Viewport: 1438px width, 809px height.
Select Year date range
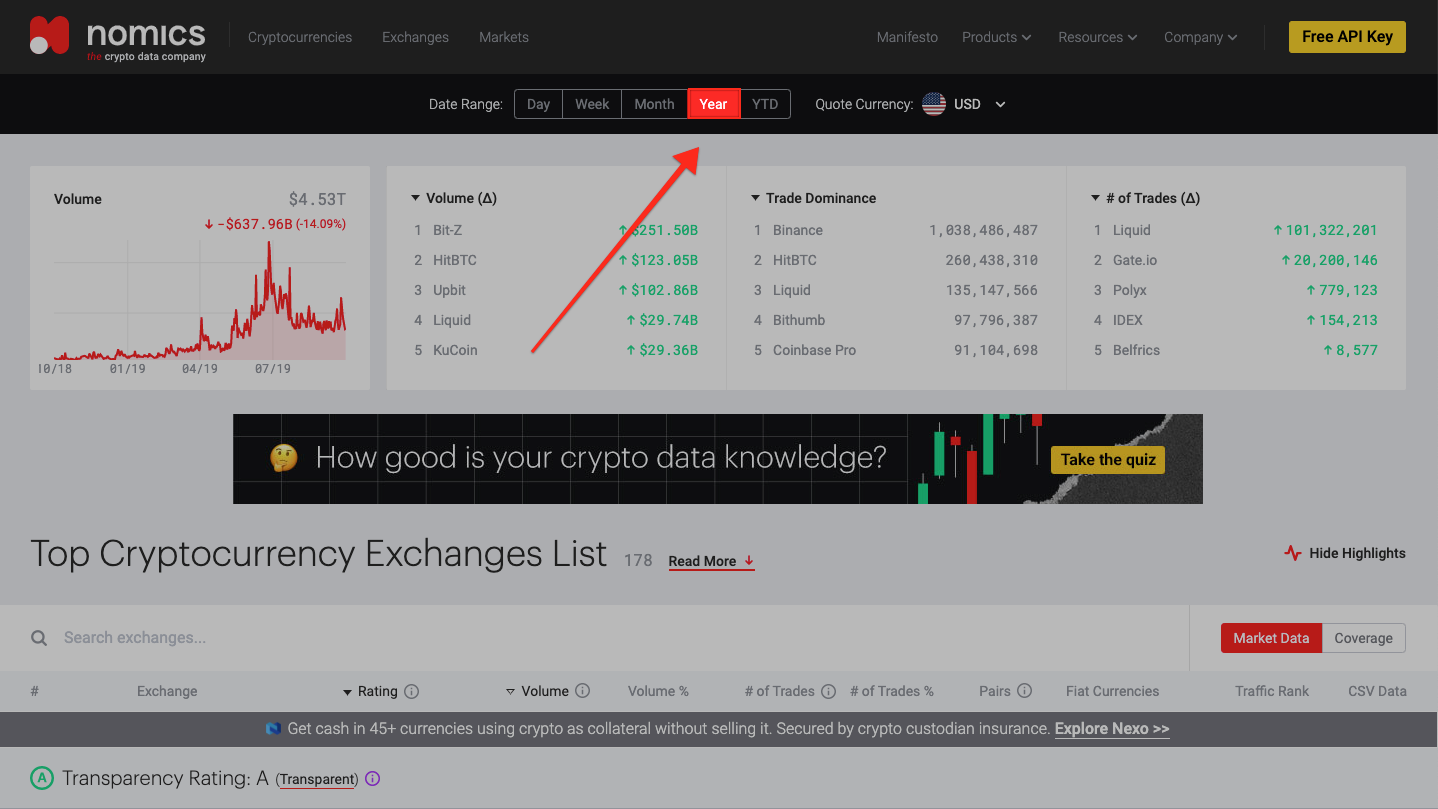coord(713,104)
